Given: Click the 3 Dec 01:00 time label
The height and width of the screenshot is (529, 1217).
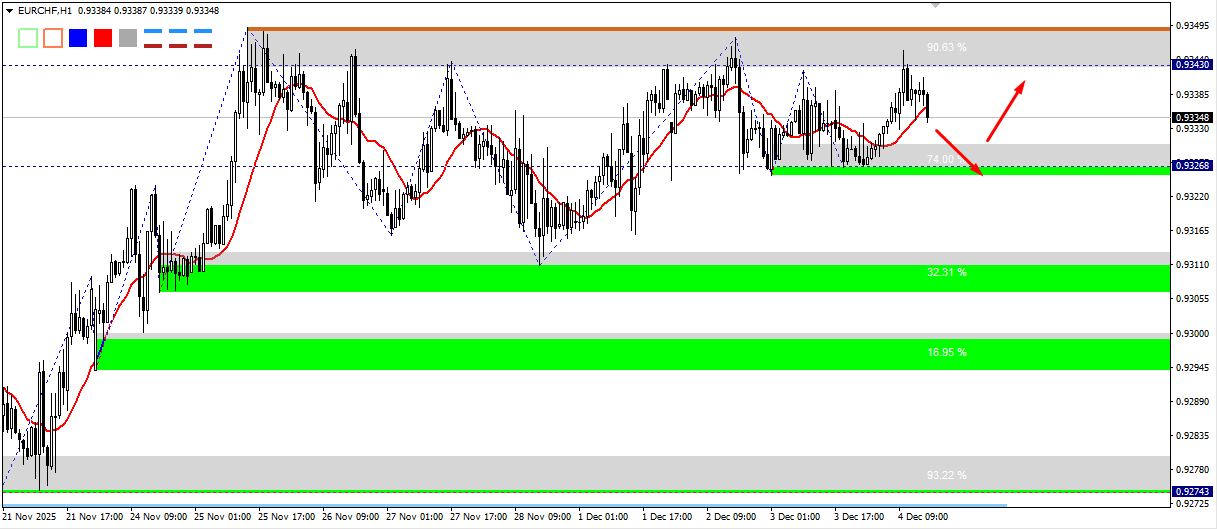Looking at the screenshot, I should 797,517.
